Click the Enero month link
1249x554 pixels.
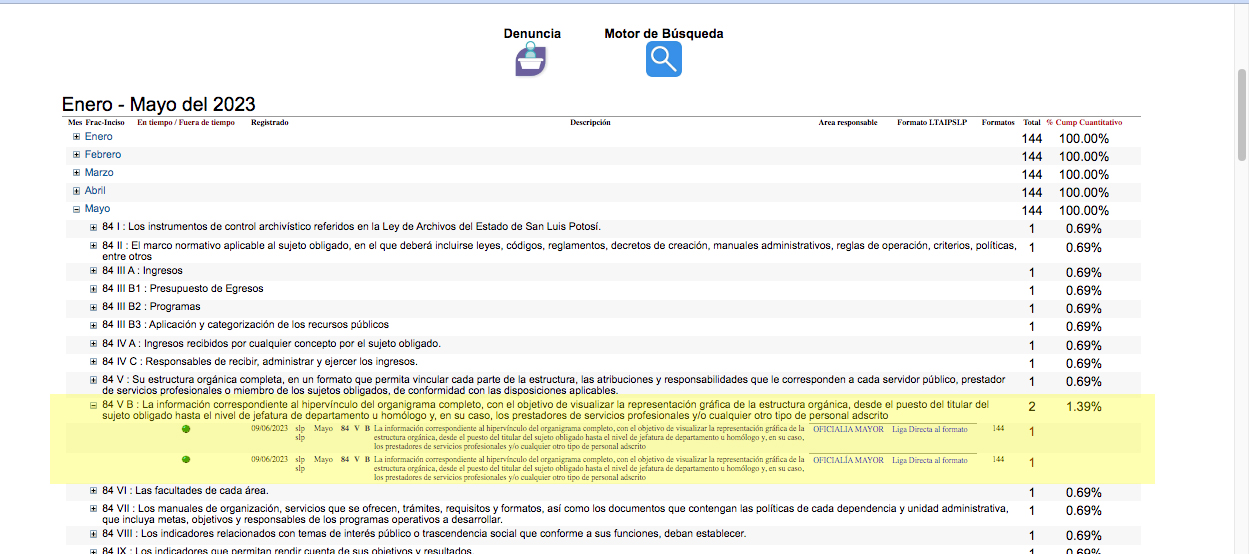[99, 137]
